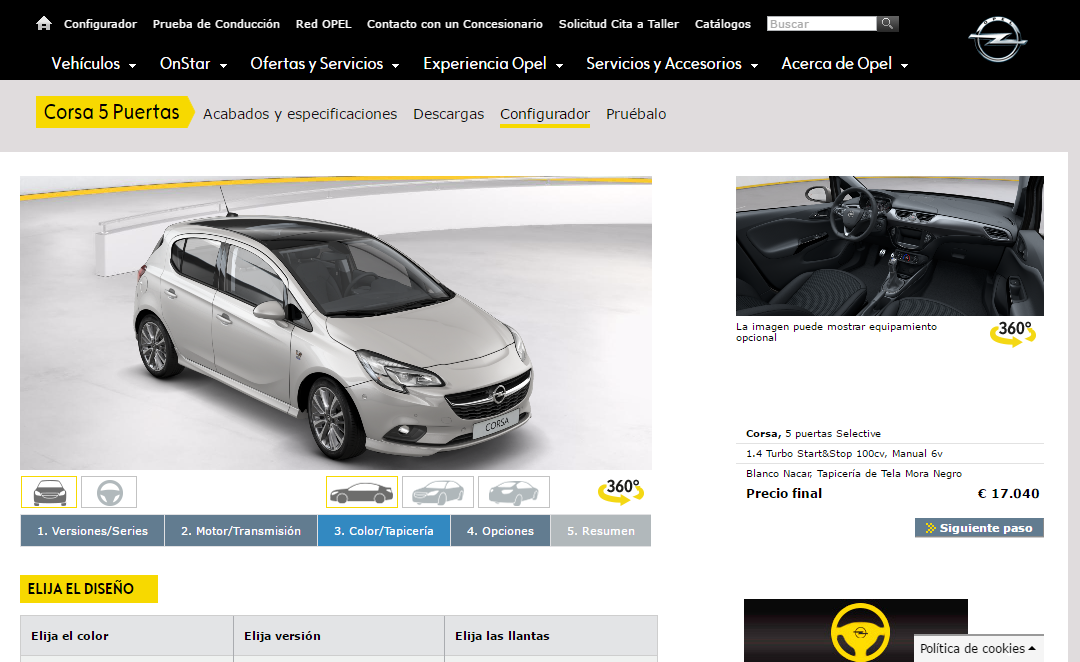Screen dimensions: 1080x662
Task: Go to step 2 Motor/Transmisión tab
Action: point(241,531)
